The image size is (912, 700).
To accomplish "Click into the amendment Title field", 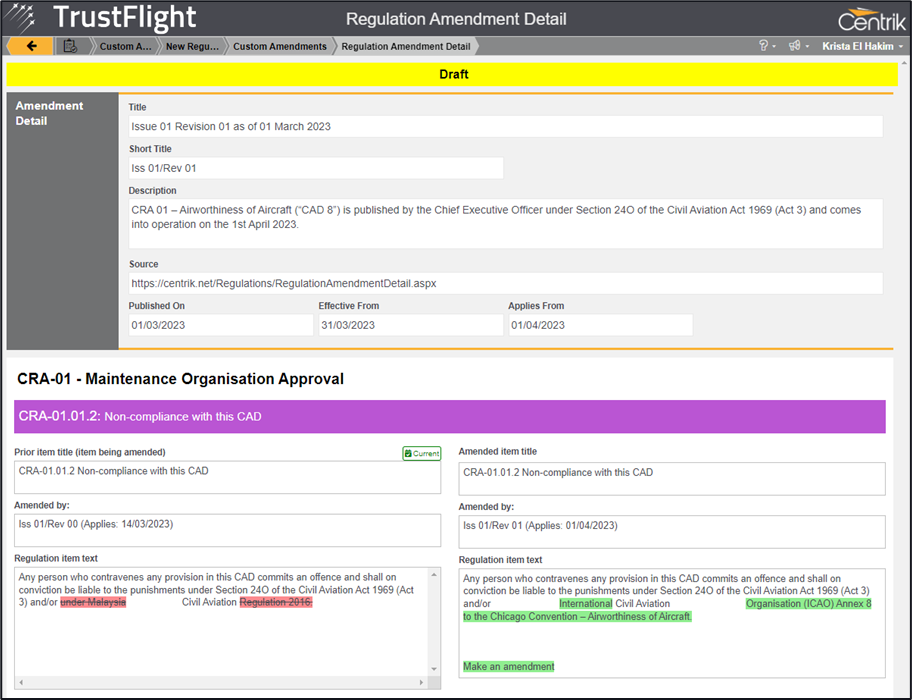I will 505,127.
